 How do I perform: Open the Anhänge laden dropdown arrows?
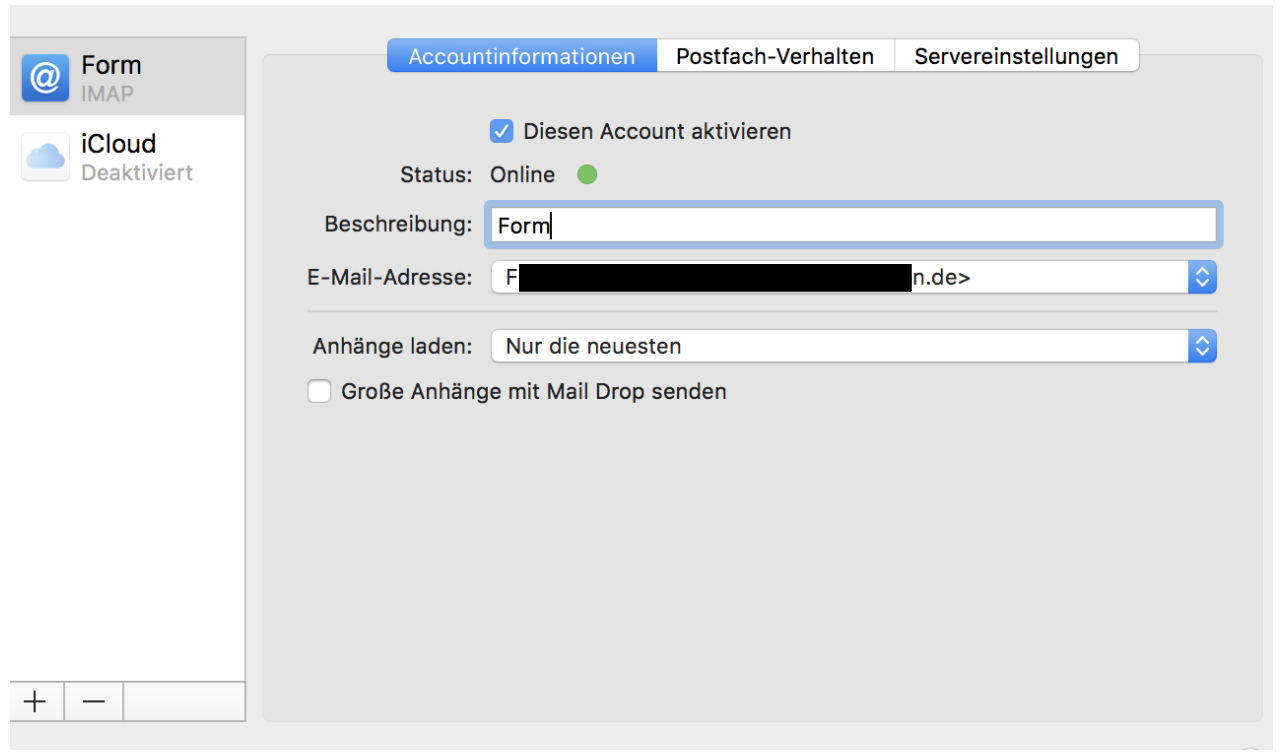pos(1202,347)
